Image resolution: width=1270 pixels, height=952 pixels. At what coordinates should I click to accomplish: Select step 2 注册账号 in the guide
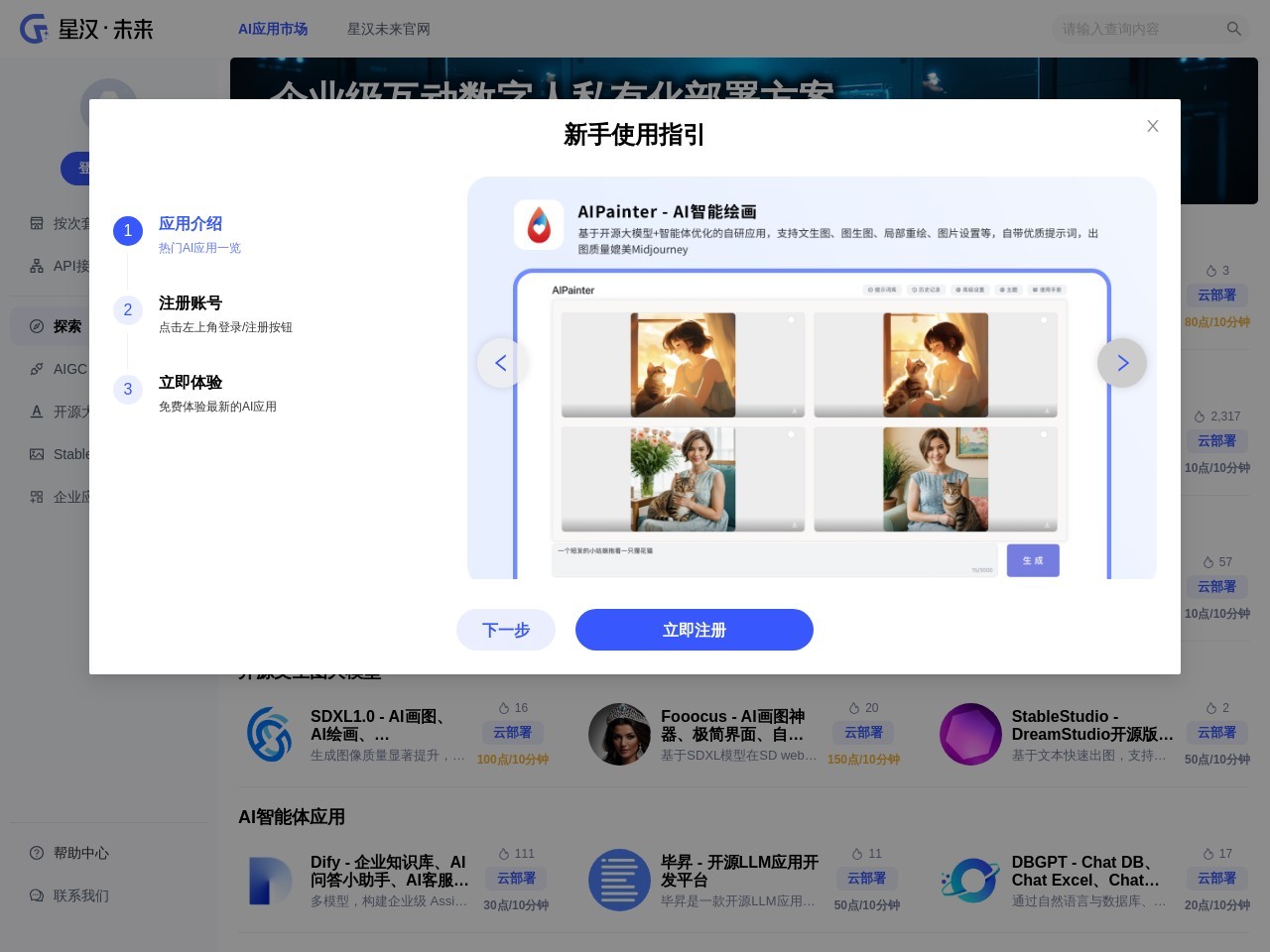click(190, 303)
